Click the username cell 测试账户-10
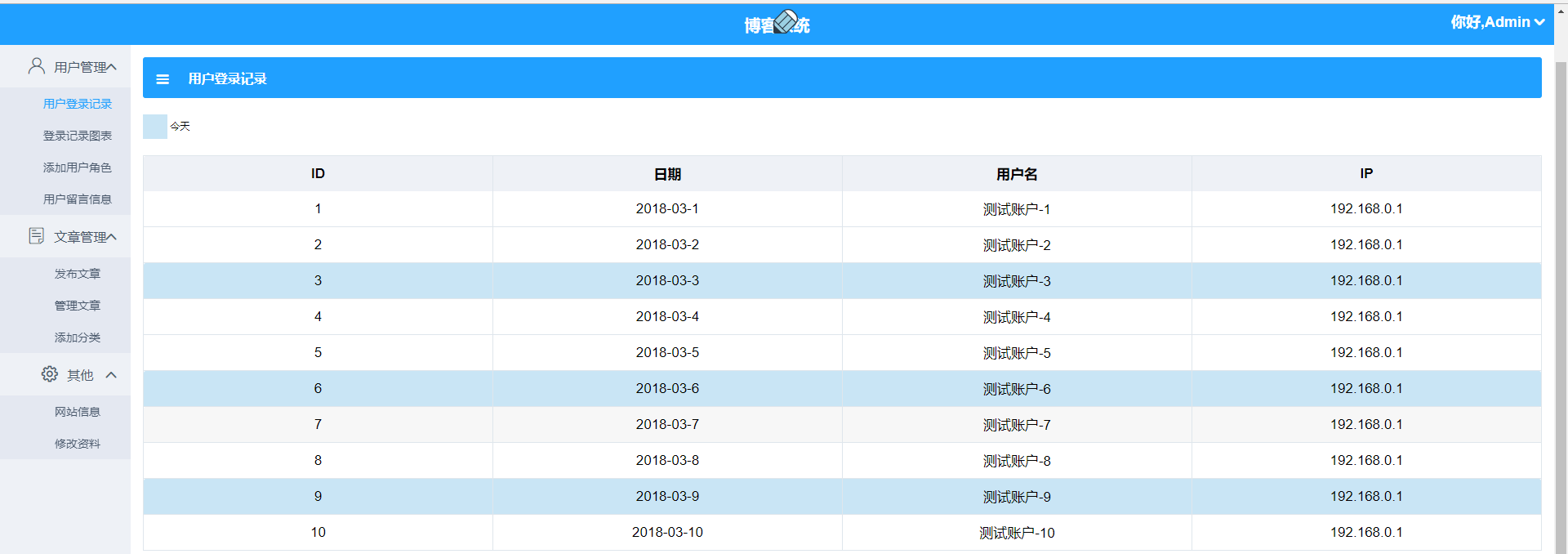 (1017, 532)
